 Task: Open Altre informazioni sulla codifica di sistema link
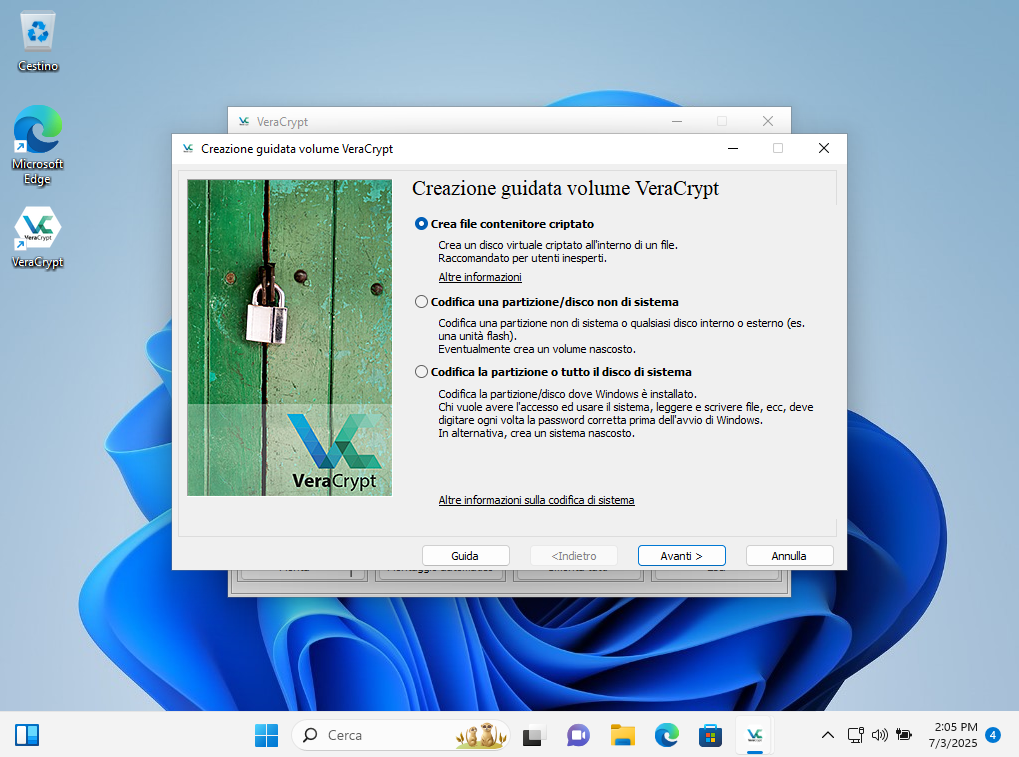click(x=536, y=500)
